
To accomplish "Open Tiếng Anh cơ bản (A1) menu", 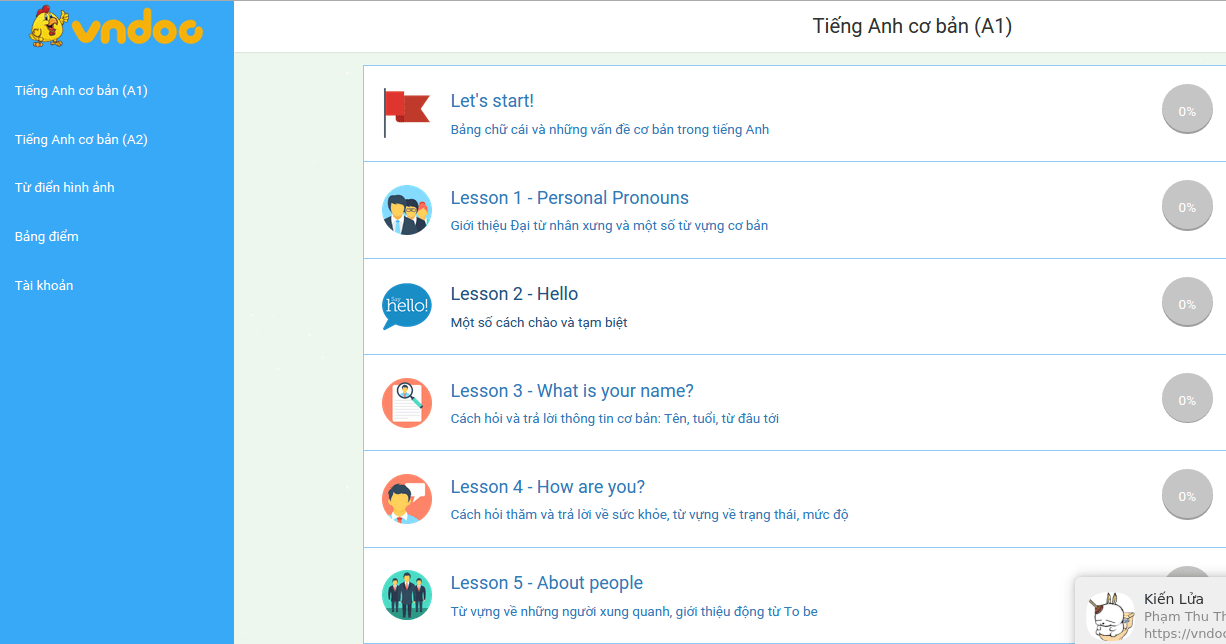I will [81, 91].
